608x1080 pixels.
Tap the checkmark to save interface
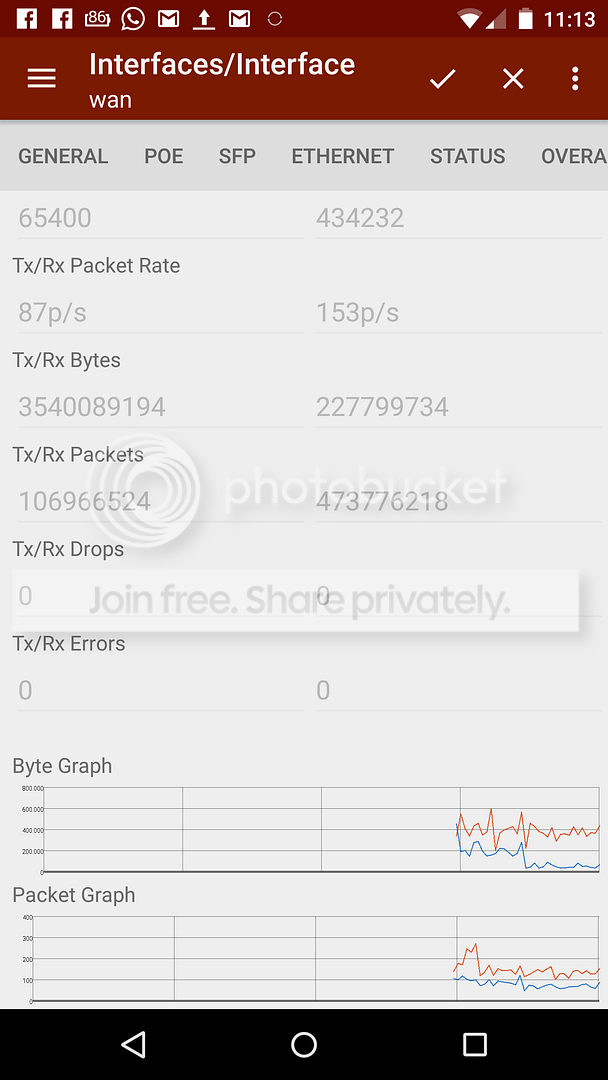pos(442,79)
